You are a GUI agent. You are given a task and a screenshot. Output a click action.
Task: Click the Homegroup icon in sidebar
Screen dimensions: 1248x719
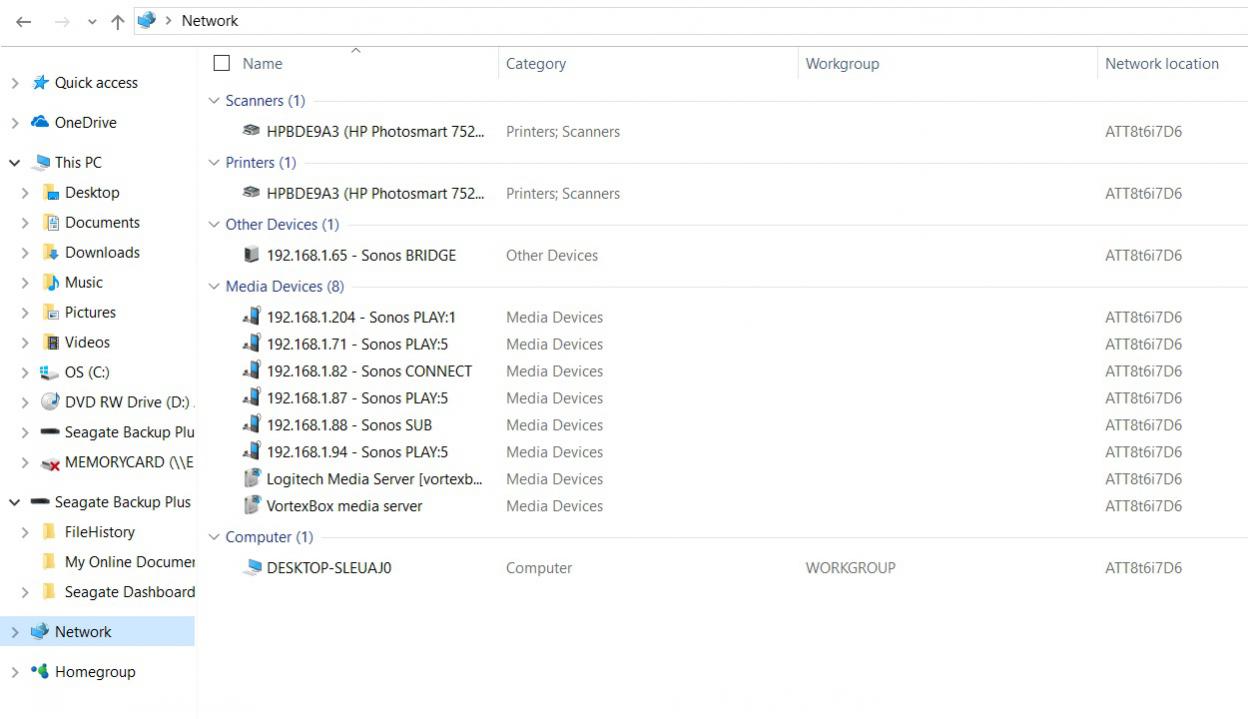(40, 671)
